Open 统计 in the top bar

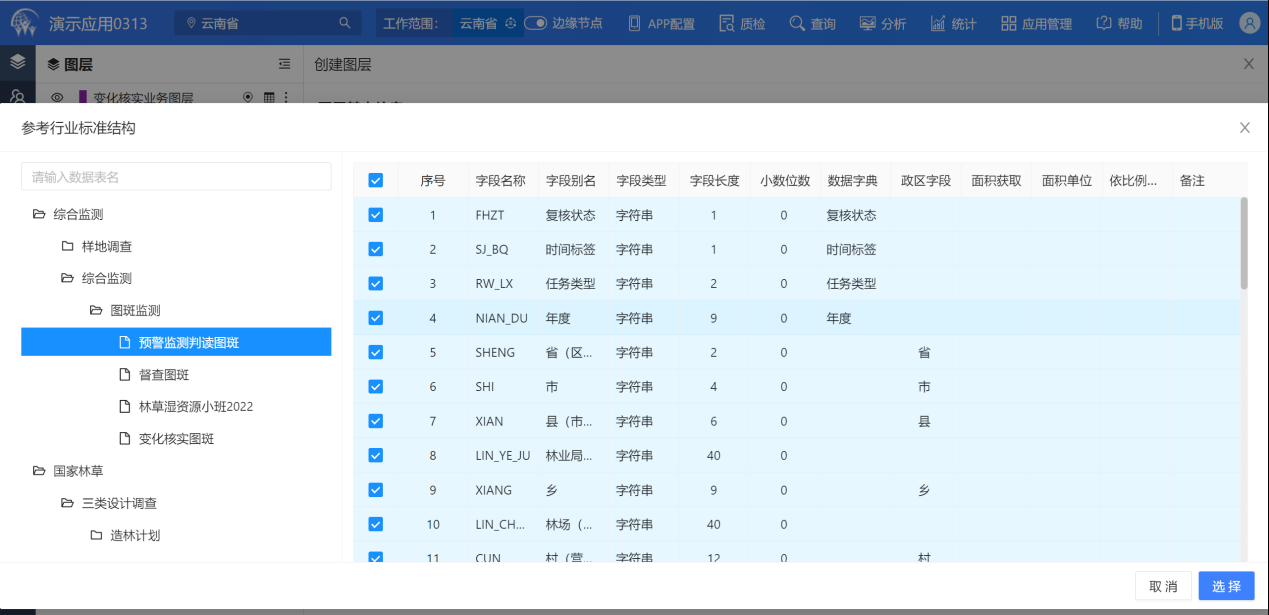(953, 23)
